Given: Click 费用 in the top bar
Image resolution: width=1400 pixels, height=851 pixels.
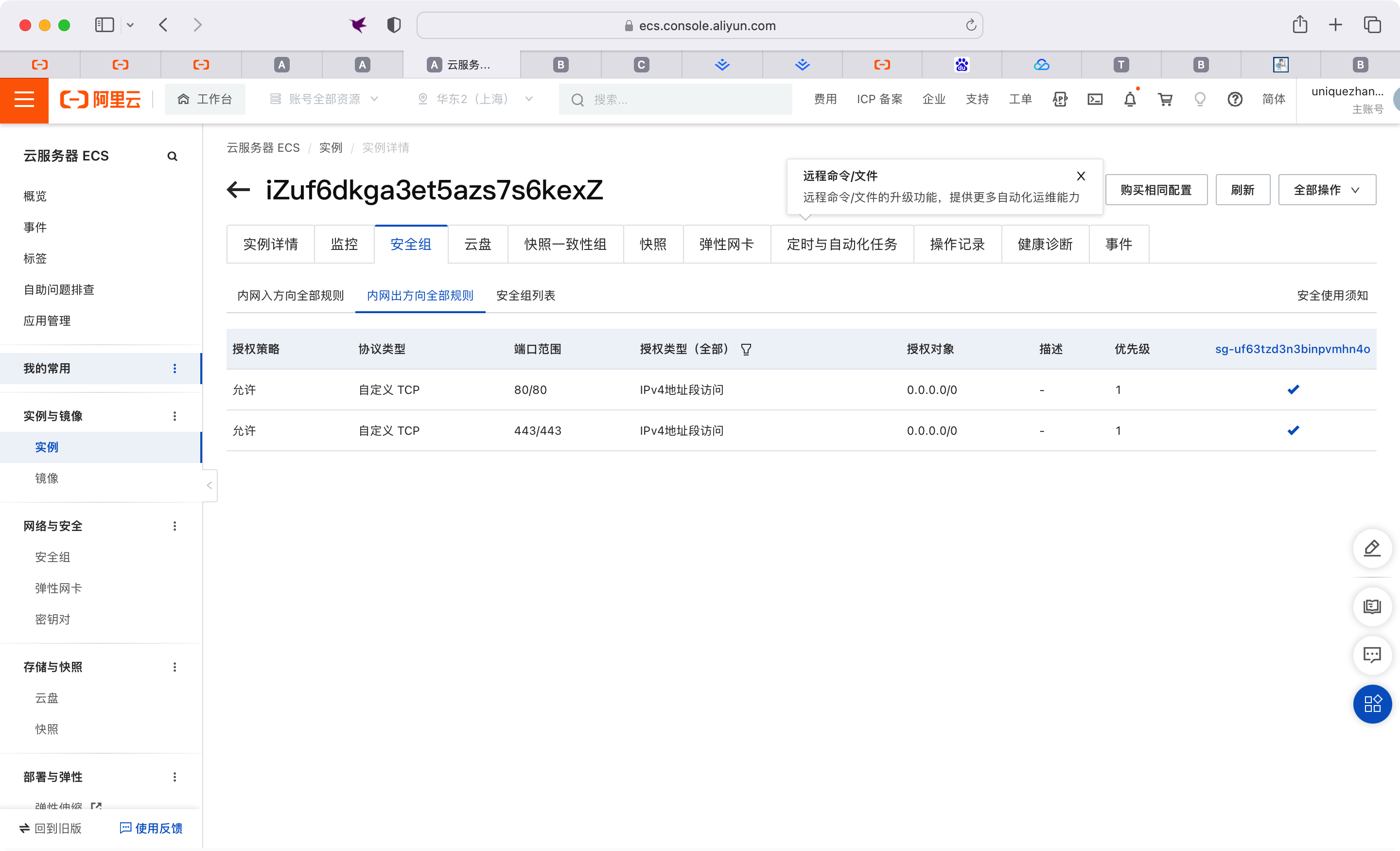Looking at the screenshot, I should [825, 100].
